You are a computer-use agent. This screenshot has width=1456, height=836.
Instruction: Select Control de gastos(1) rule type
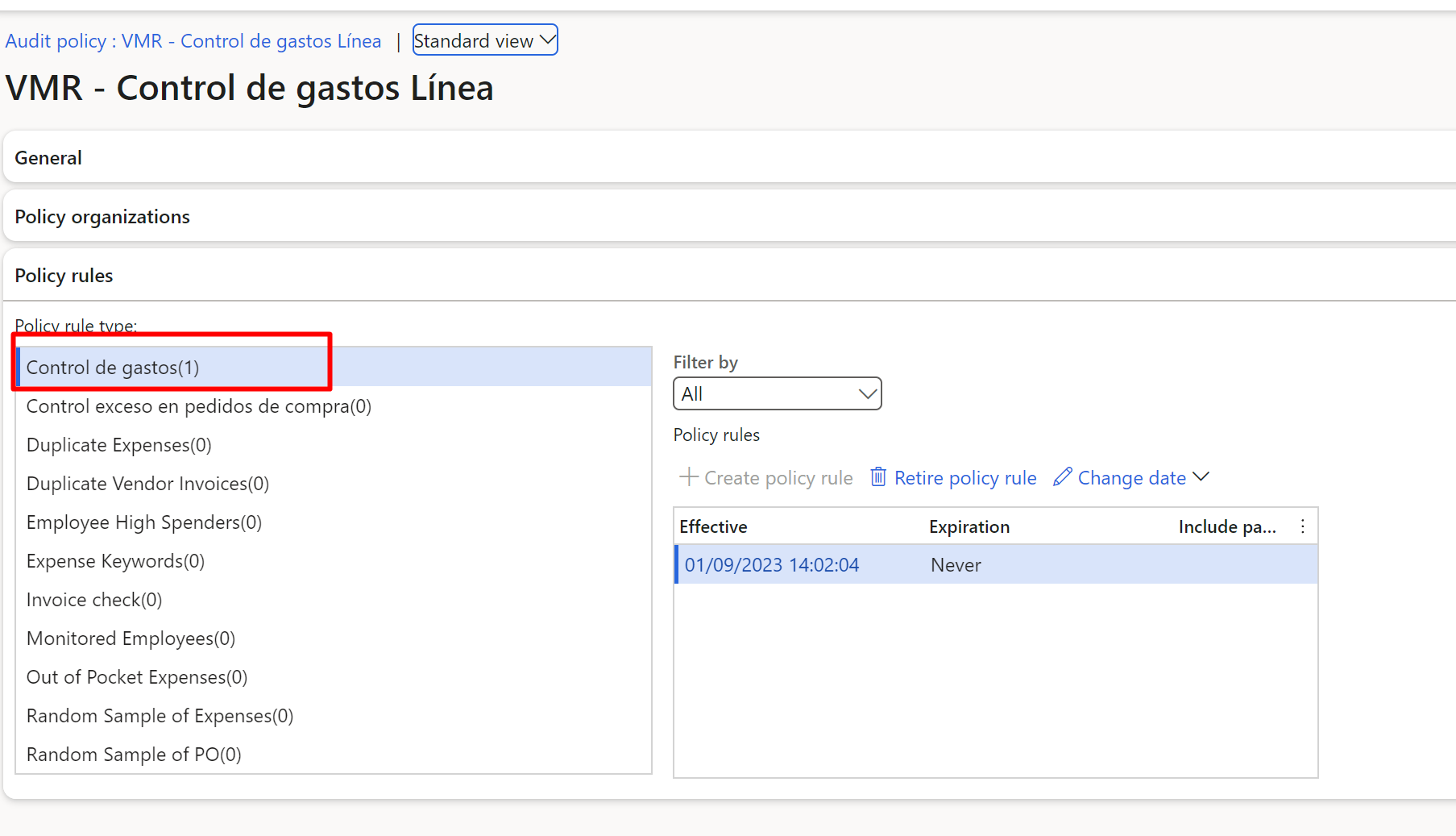pos(334,368)
